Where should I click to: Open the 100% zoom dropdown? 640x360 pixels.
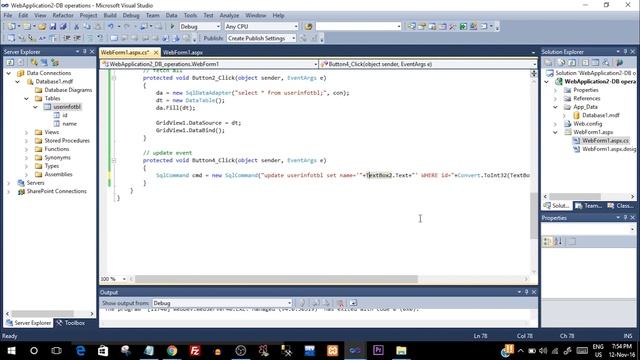[124, 279]
